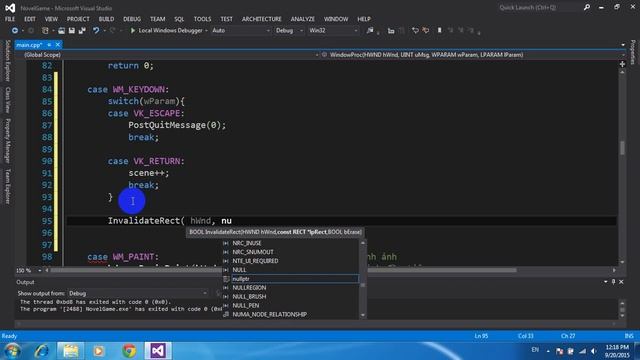This screenshot has height=360, width=640.
Task: Click the Find in Files toolbar icon
Action: tap(370, 31)
